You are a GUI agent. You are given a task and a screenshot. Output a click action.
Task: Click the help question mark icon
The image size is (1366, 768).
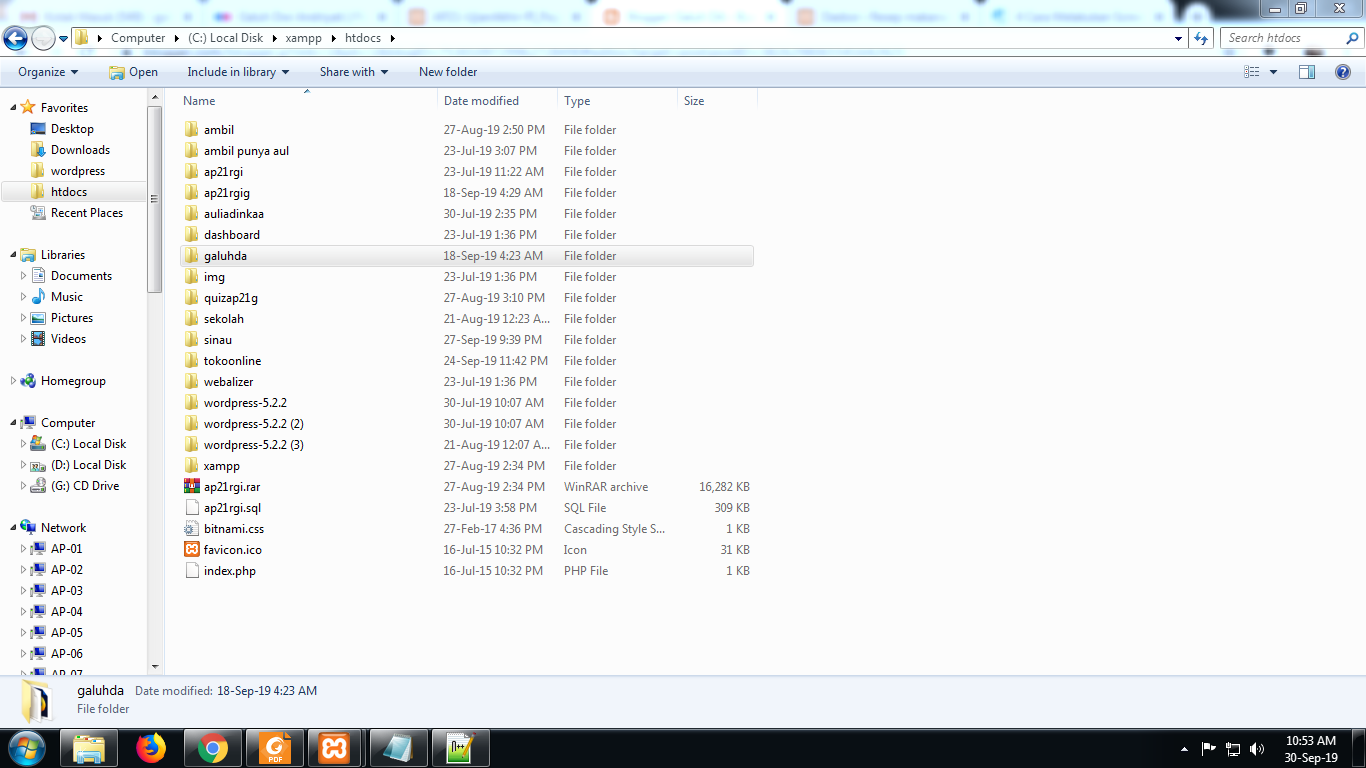point(1343,72)
